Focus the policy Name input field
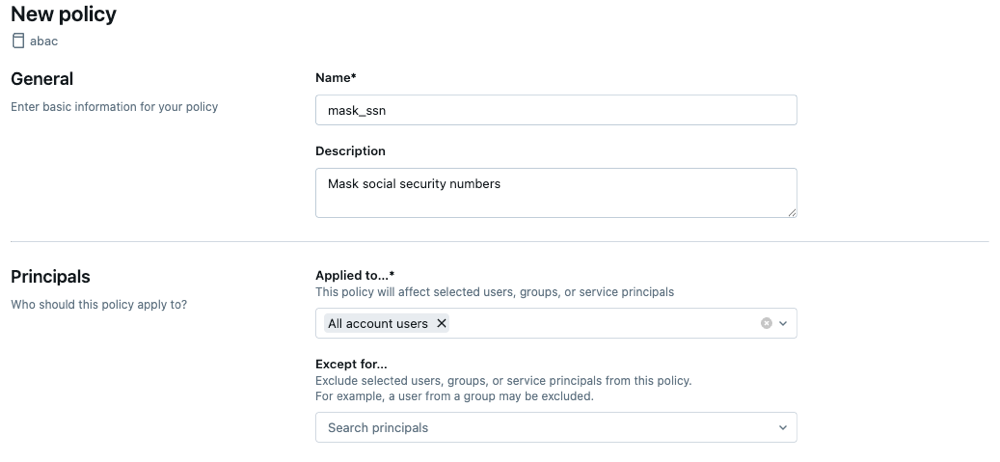Viewport: 1000px width, 462px height. 555,110
